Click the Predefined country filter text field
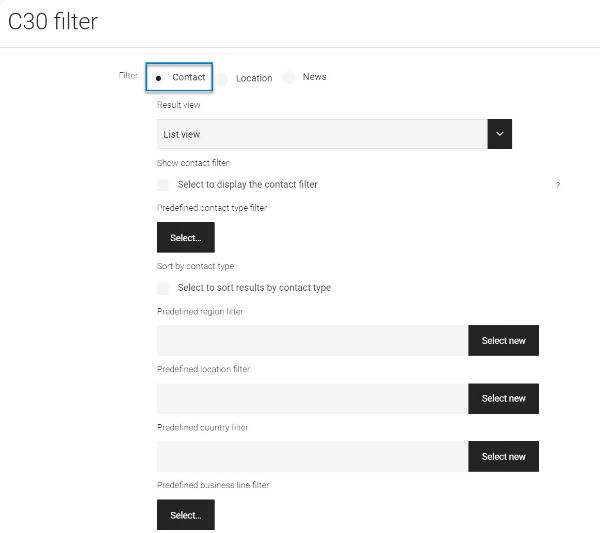Viewport: 600px width, 533px height. [313, 456]
